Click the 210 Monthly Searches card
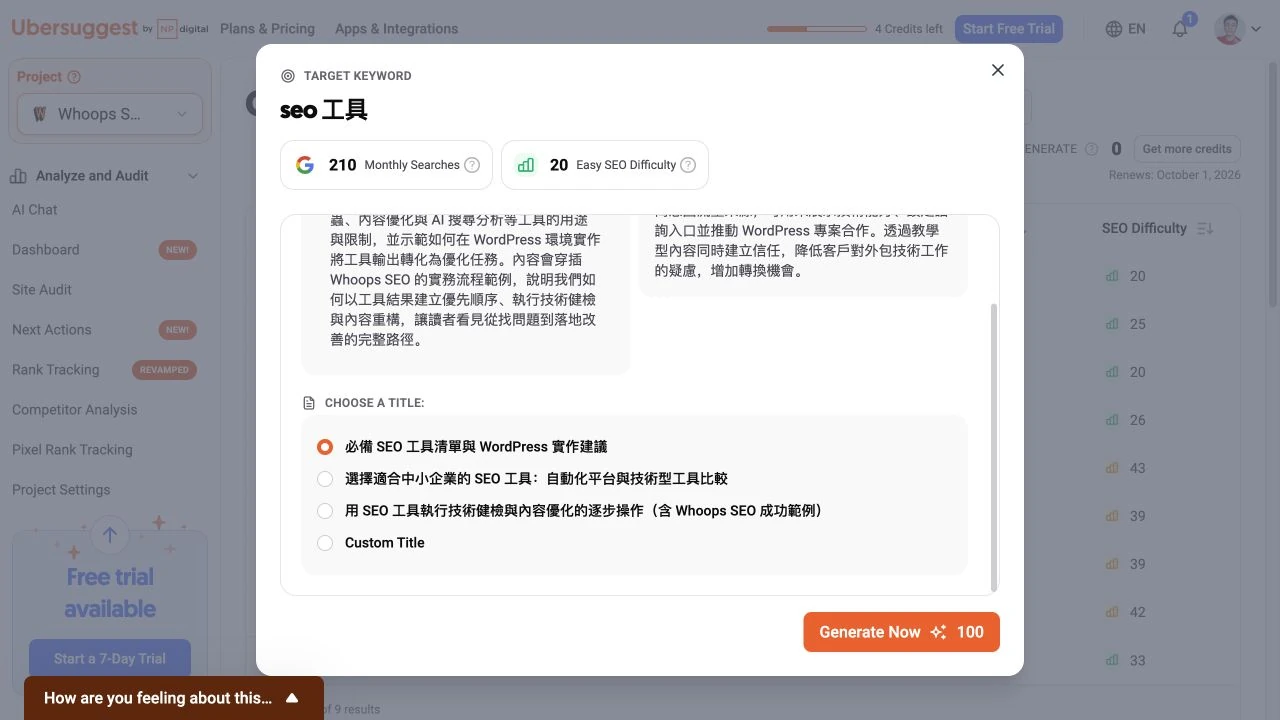The height and width of the screenshot is (720, 1280). coord(386,165)
